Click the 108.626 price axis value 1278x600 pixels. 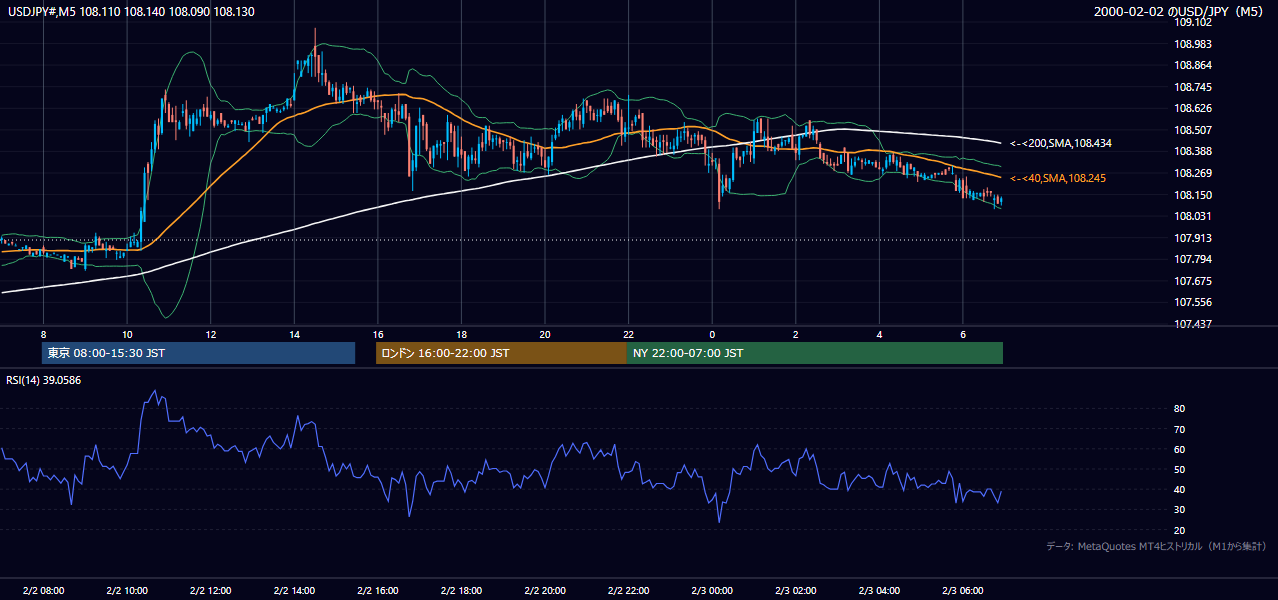pyautogui.click(x=1193, y=108)
